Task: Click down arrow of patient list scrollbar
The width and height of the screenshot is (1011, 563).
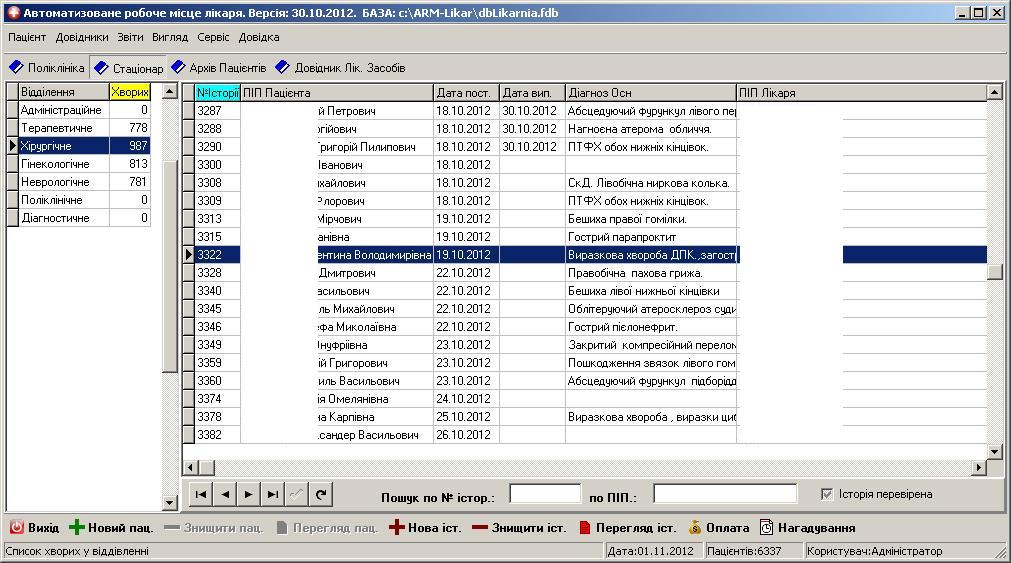Action: [x=994, y=452]
